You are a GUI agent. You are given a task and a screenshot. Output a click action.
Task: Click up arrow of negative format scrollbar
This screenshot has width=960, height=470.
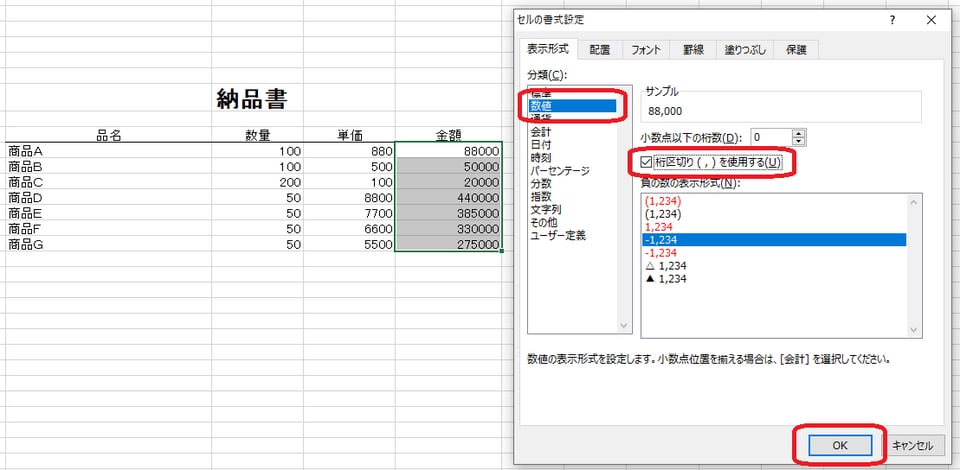pyautogui.click(x=915, y=202)
